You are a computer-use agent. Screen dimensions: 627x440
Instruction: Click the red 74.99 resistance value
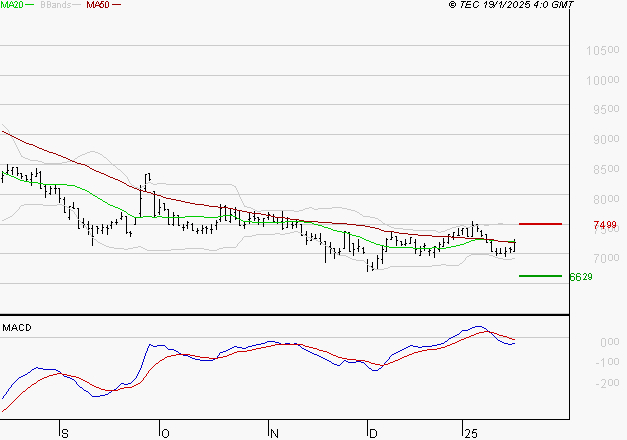[x=603, y=225]
